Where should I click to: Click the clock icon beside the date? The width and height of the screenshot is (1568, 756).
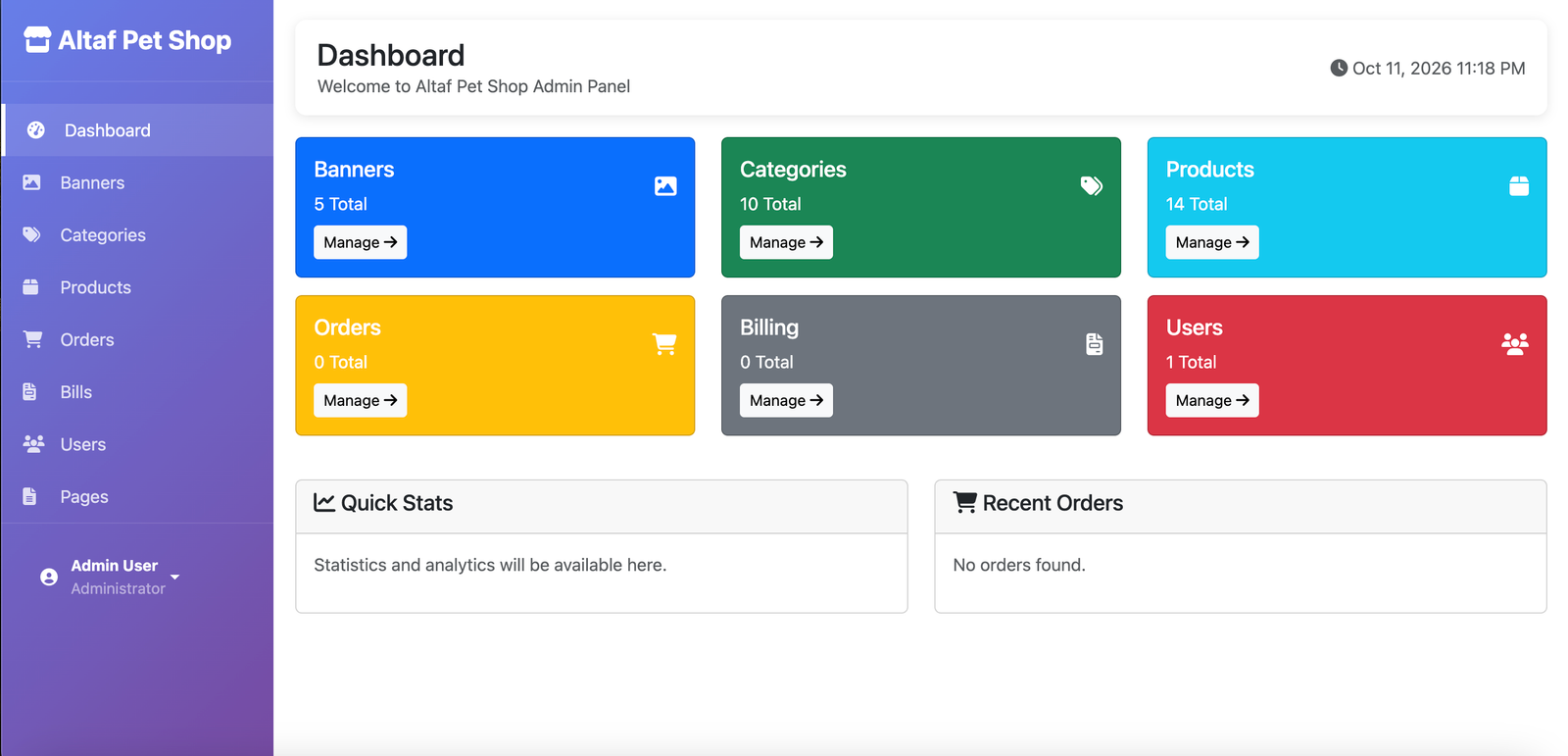point(1339,68)
